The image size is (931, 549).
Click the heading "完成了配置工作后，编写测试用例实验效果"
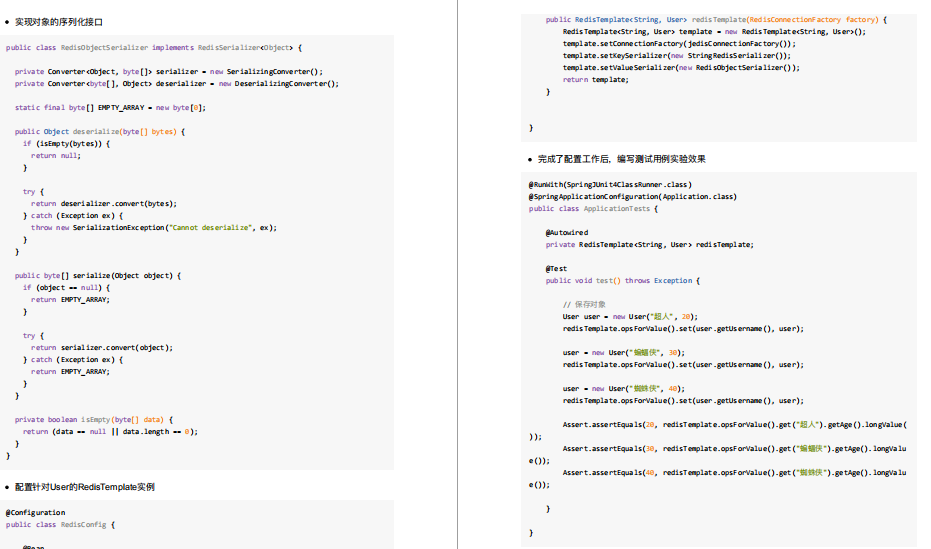pyautogui.click(x=622, y=159)
